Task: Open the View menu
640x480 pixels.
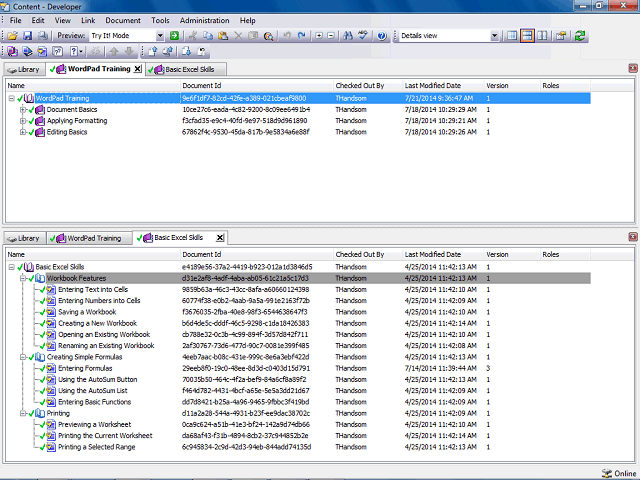Action: pyautogui.click(x=62, y=20)
